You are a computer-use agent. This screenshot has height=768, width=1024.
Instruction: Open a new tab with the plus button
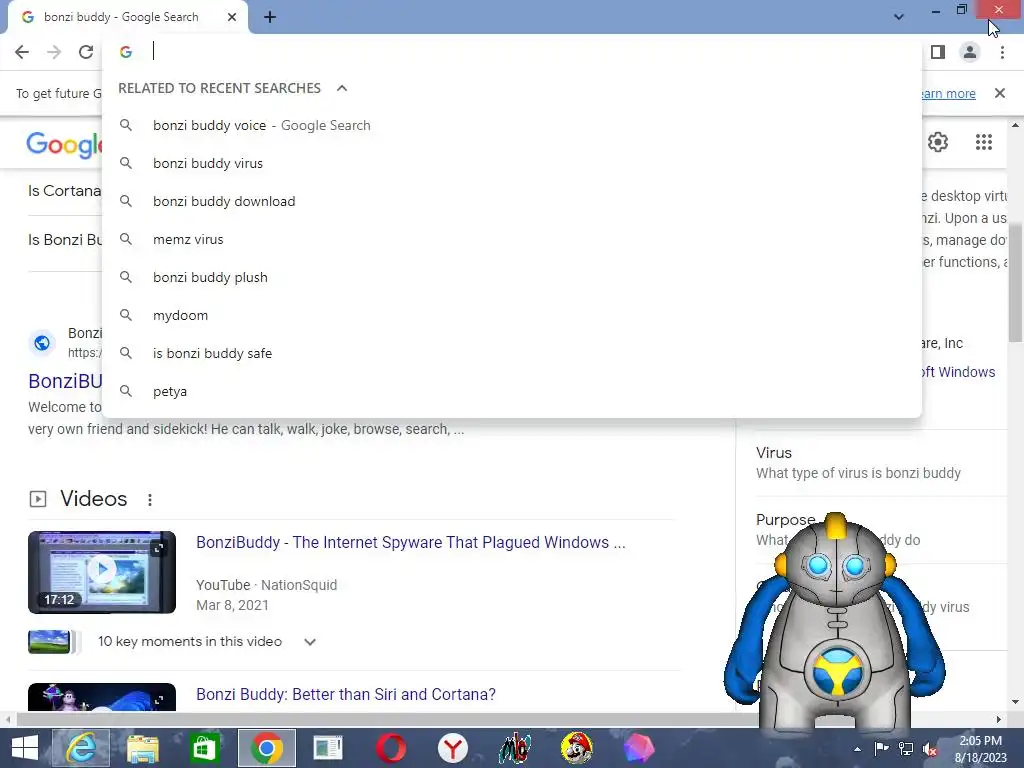pos(270,18)
